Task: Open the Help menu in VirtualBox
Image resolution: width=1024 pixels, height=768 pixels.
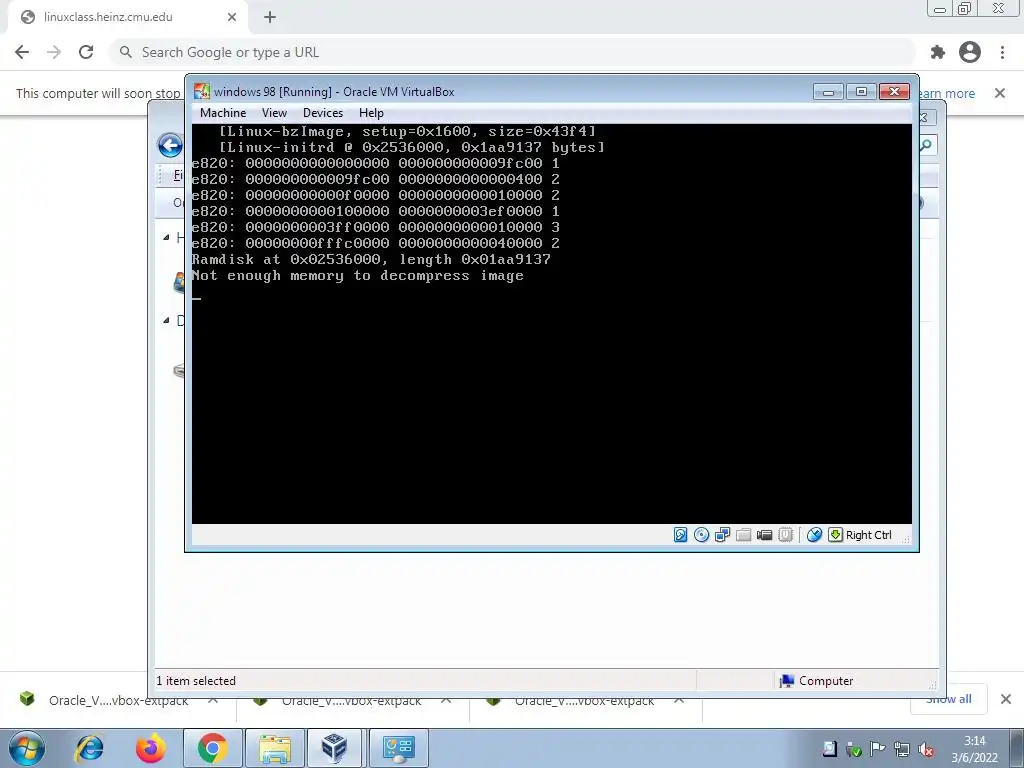Action: [x=371, y=113]
